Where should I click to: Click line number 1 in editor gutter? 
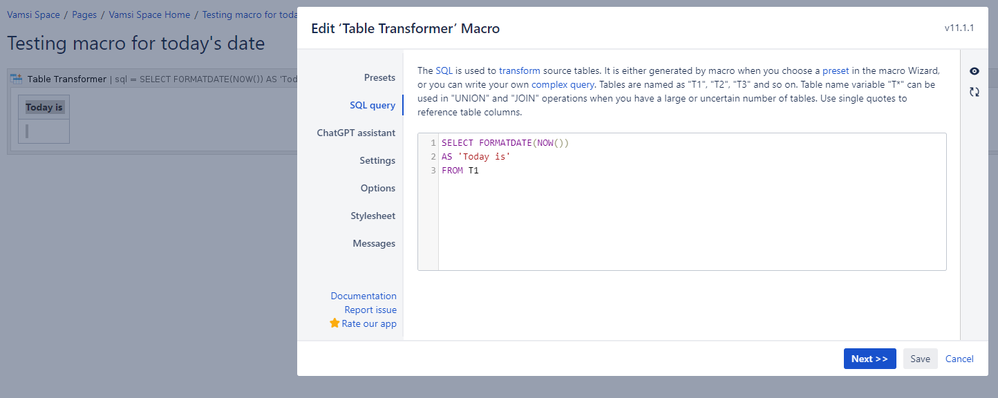tap(433, 143)
